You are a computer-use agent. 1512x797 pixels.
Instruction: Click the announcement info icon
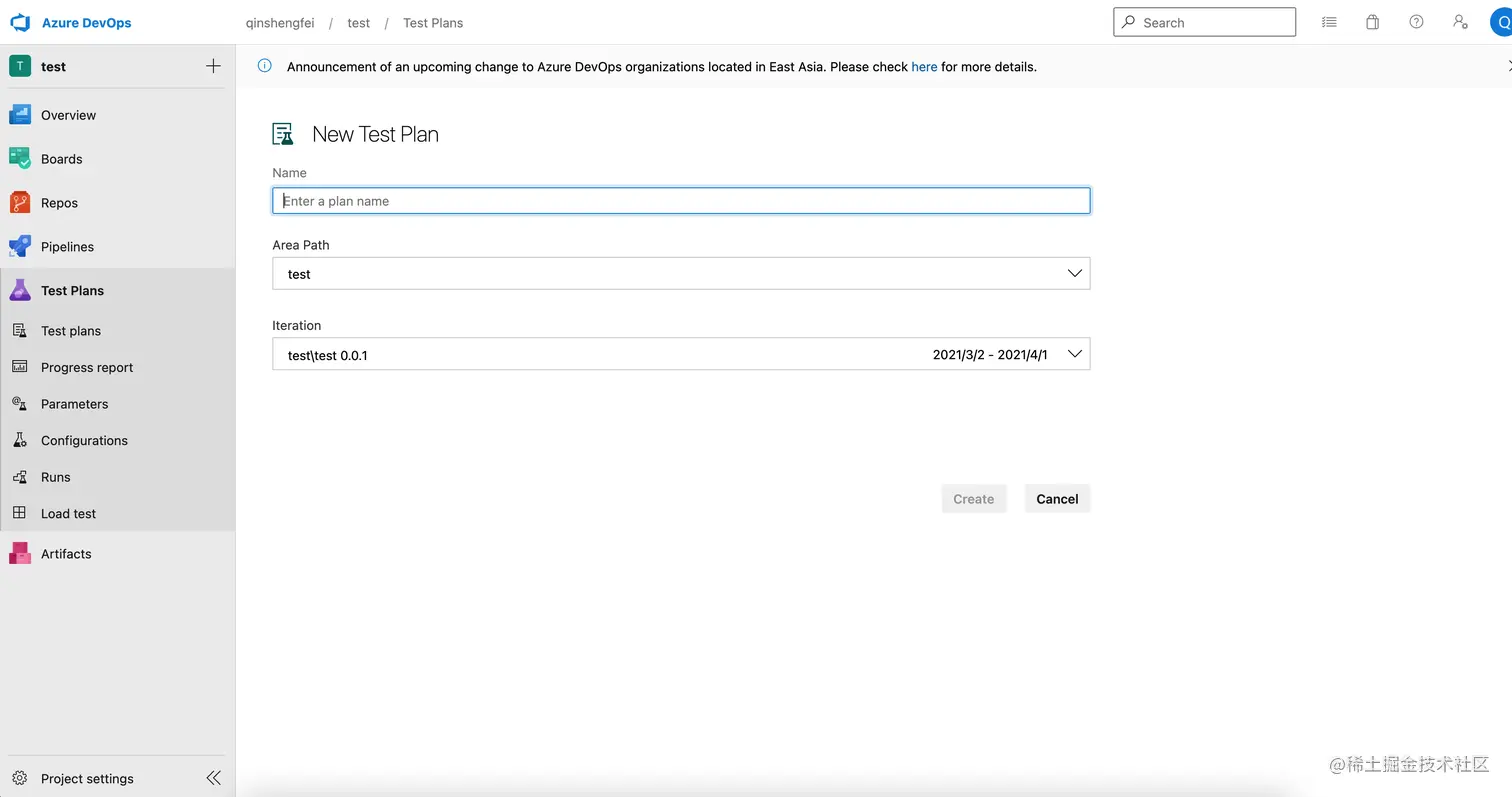pos(265,66)
